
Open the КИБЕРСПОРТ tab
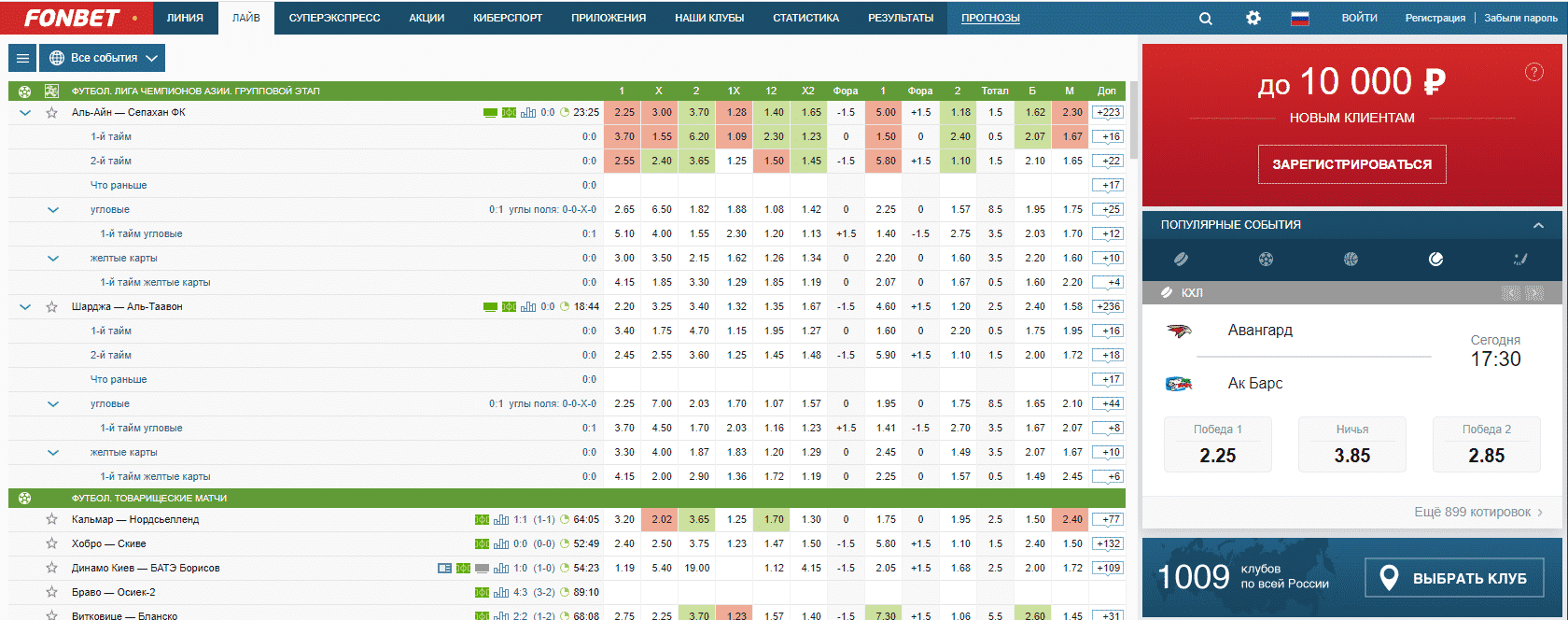click(508, 18)
